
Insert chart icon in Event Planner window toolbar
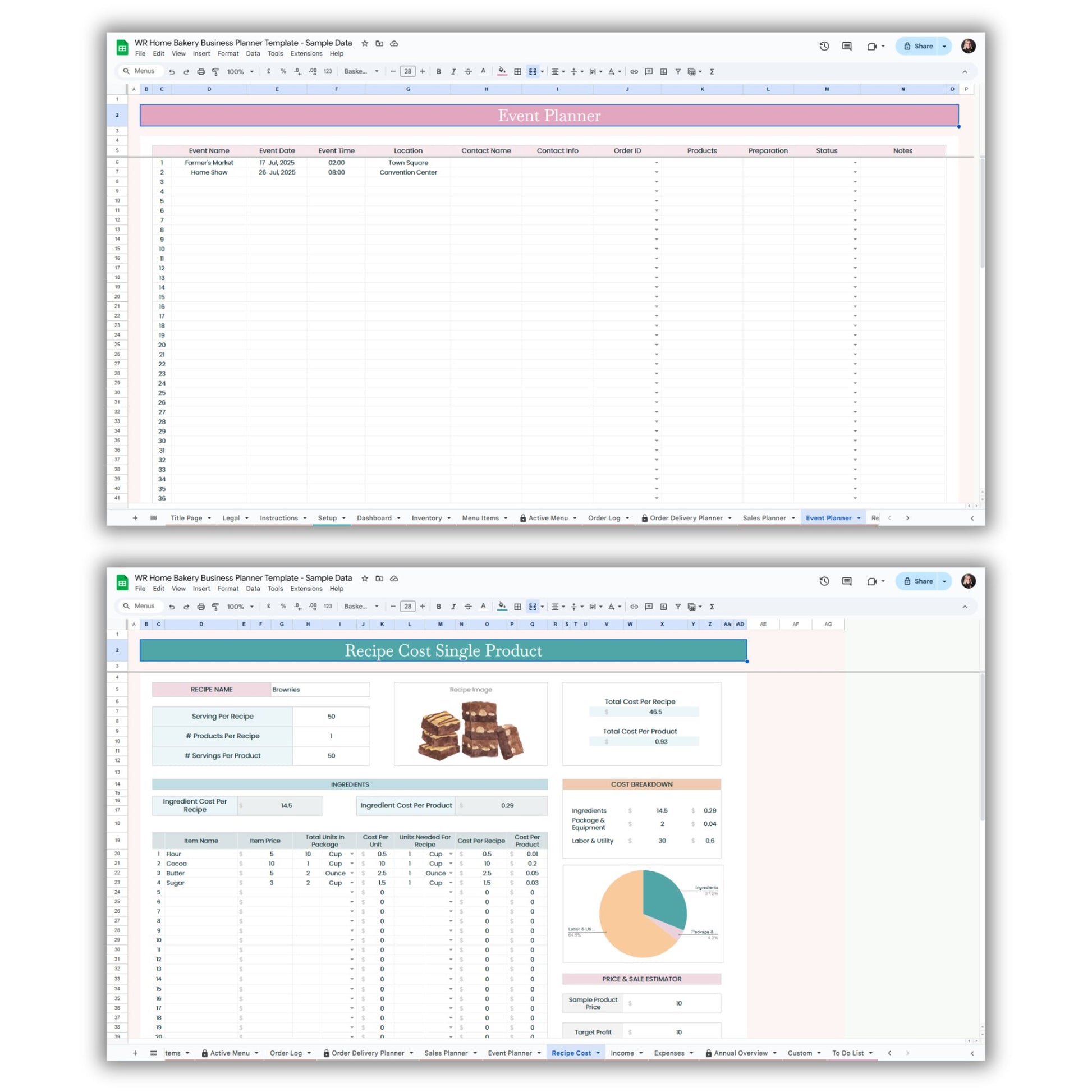pos(663,72)
